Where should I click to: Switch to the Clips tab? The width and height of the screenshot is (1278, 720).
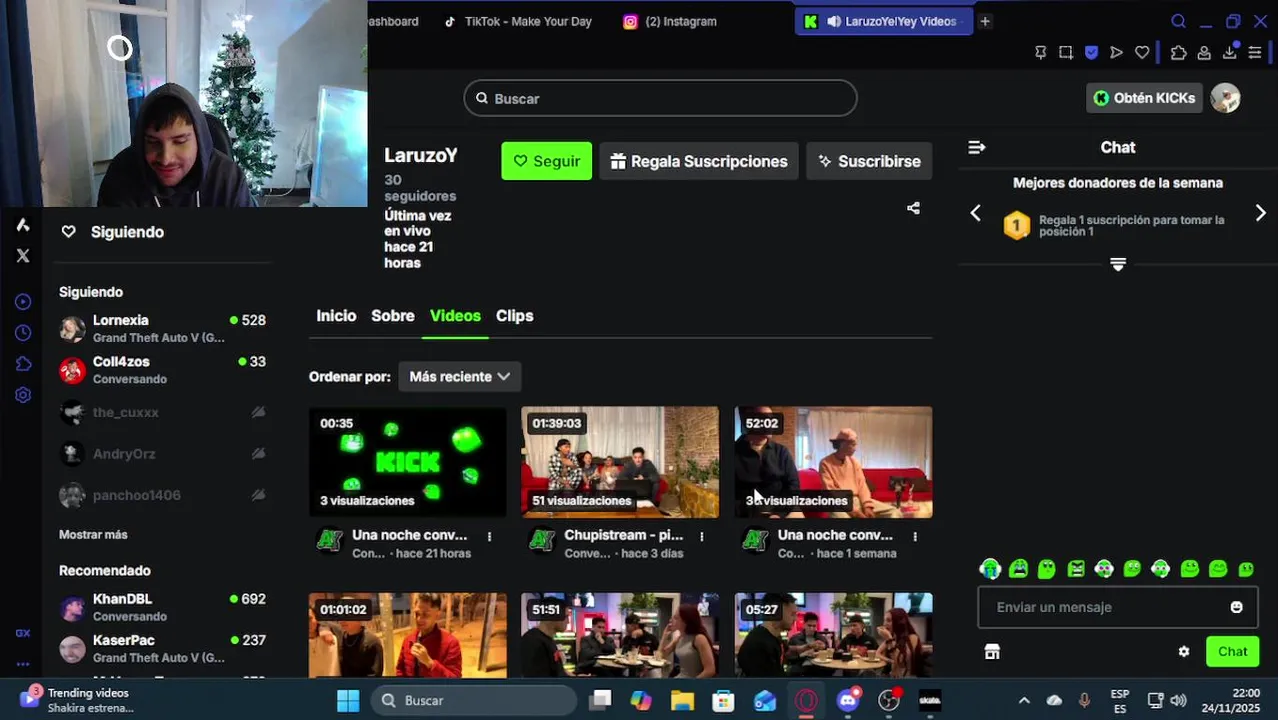tap(514, 316)
